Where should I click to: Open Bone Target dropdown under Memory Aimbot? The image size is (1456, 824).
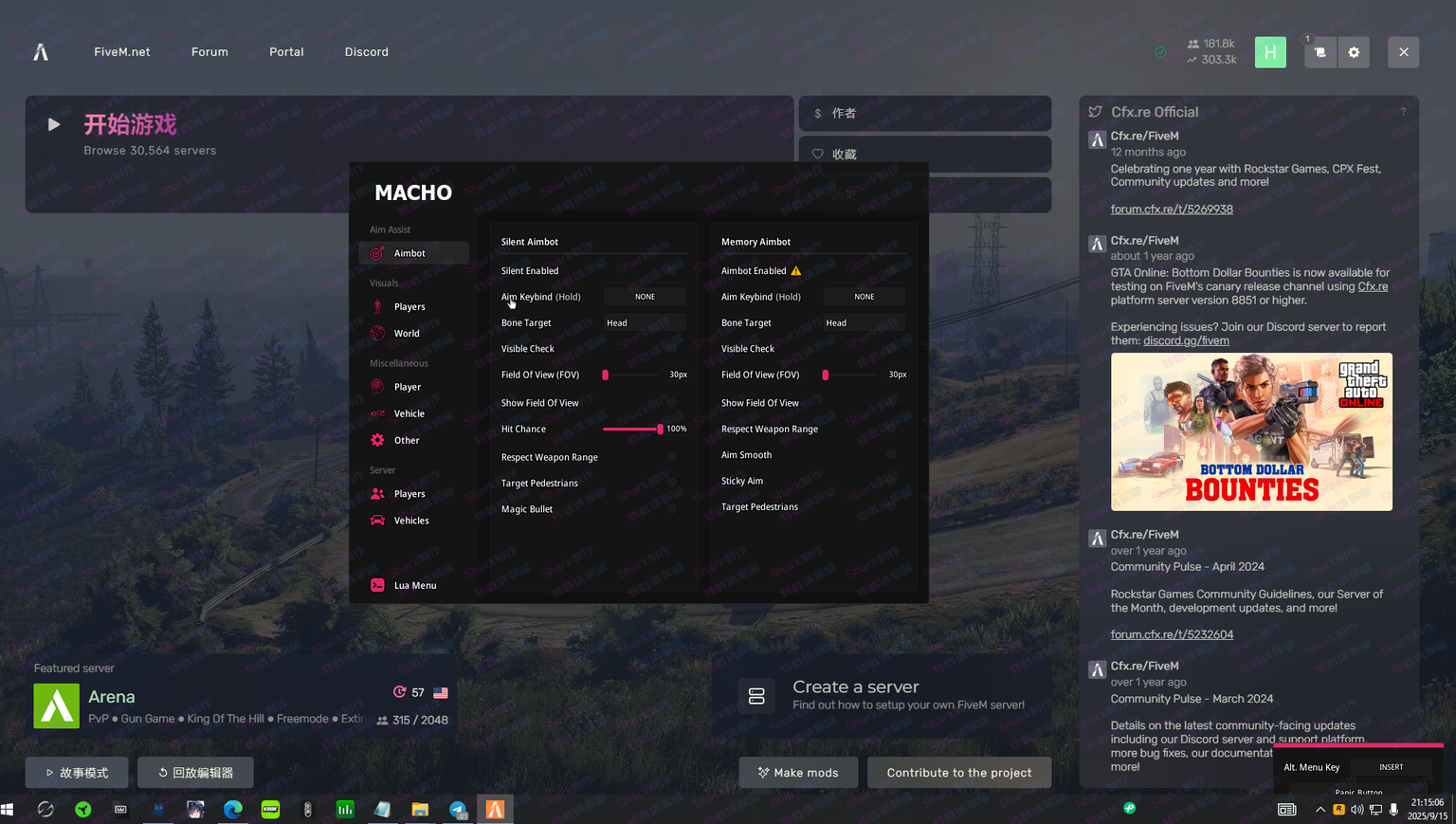(864, 323)
